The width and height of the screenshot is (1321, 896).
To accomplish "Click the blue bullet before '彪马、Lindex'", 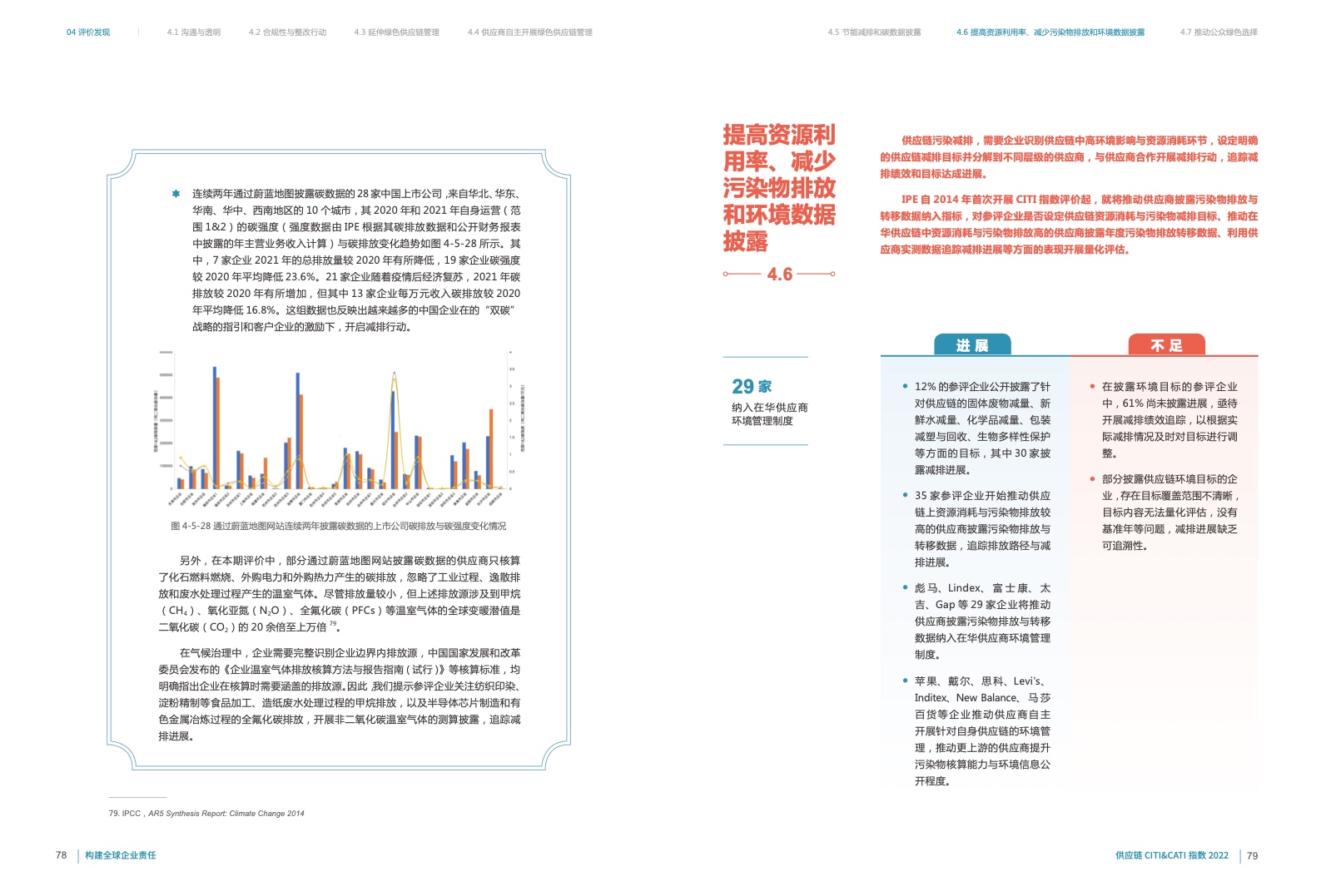I will coord(905,587).
